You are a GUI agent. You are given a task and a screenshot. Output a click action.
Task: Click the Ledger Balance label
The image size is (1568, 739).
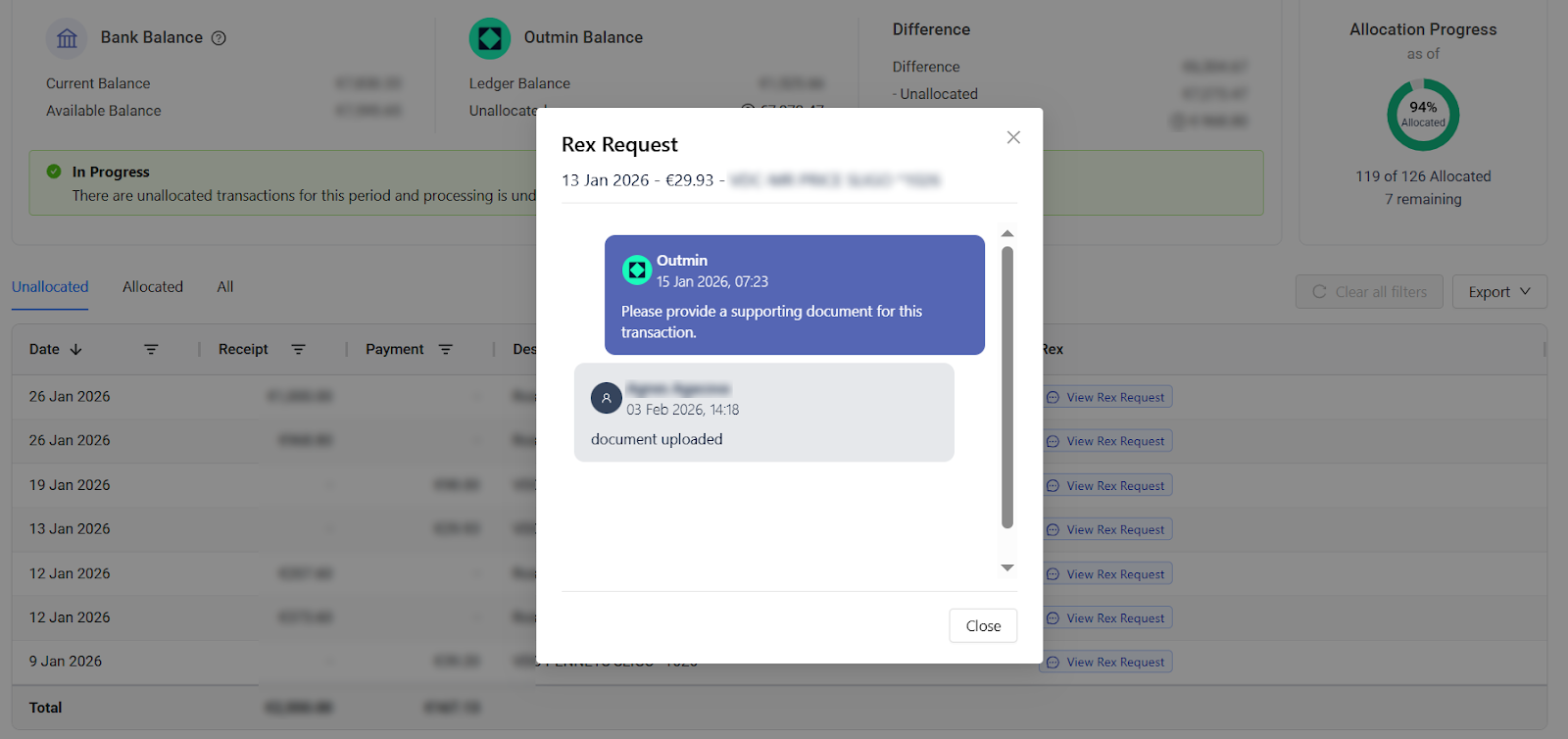(519, 84)
